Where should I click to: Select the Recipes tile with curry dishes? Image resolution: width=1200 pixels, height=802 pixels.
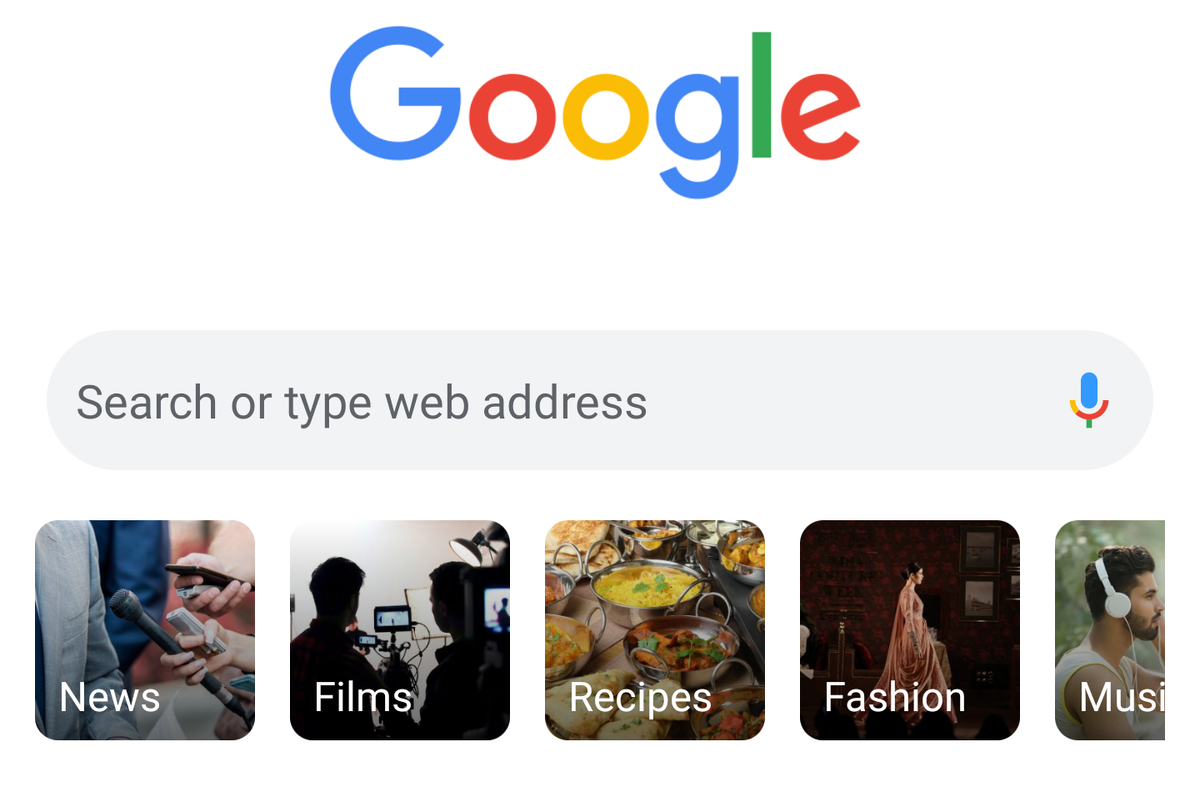tap(655, 630)
